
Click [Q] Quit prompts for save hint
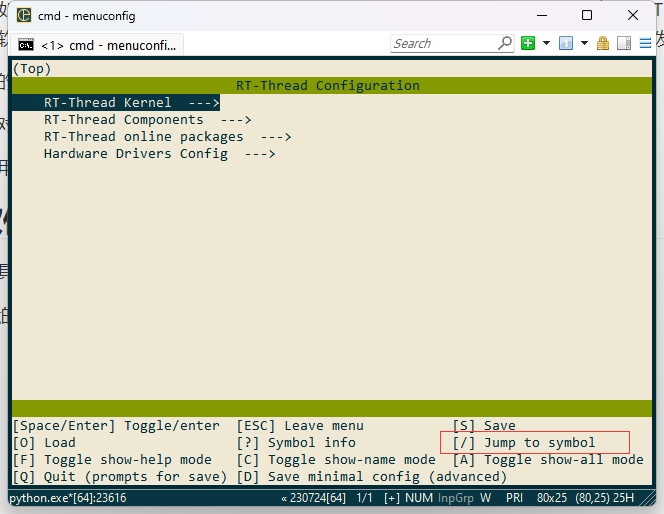(x=120, y=477)
